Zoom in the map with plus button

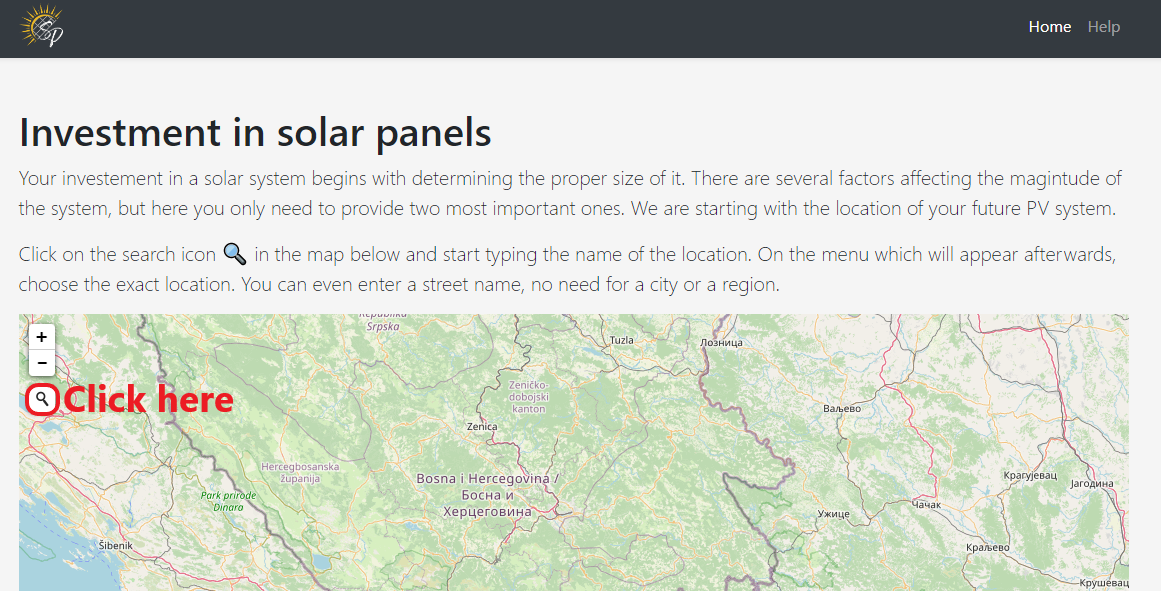tap(41, 337)
